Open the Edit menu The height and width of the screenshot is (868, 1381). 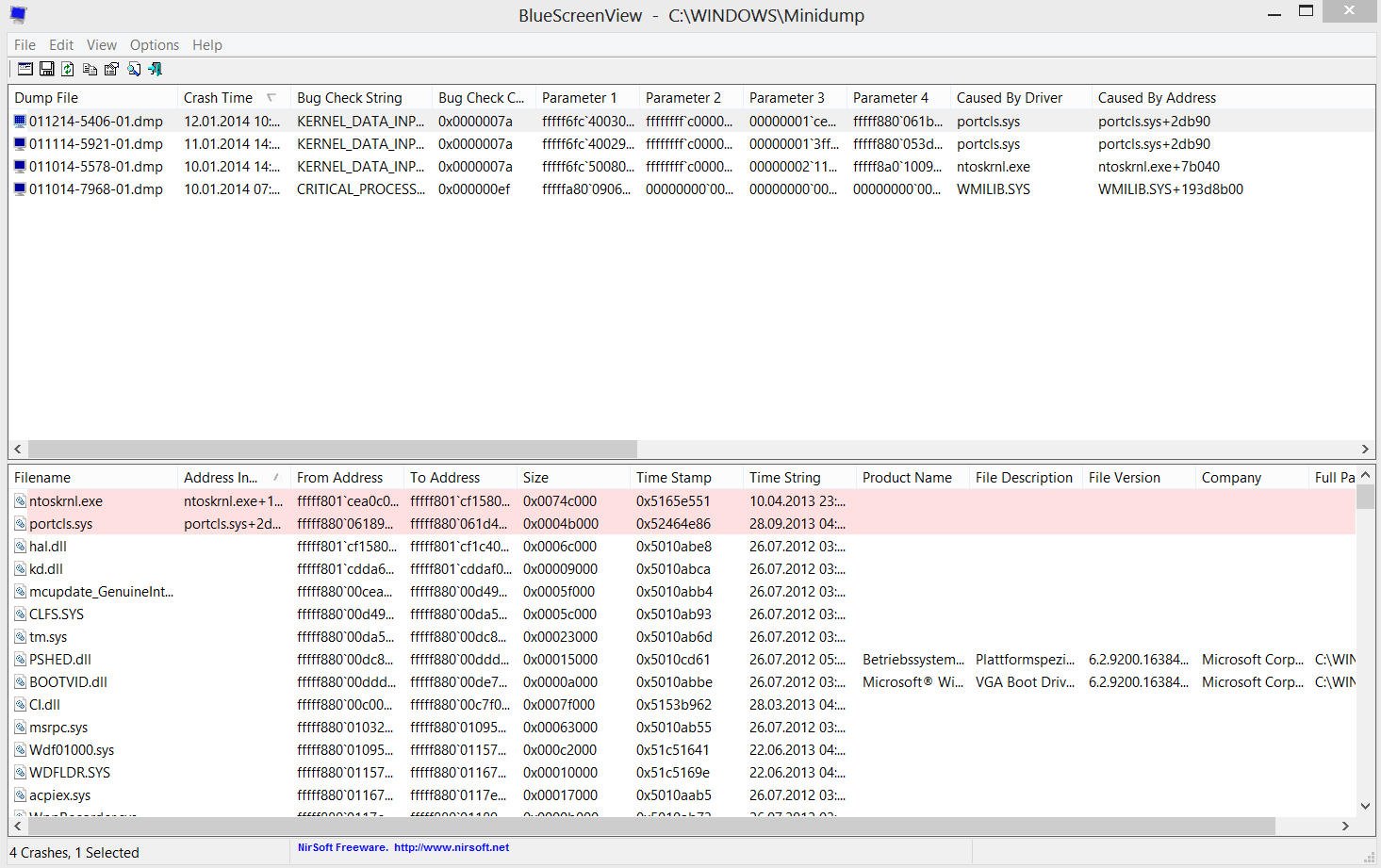coord(61,44)
